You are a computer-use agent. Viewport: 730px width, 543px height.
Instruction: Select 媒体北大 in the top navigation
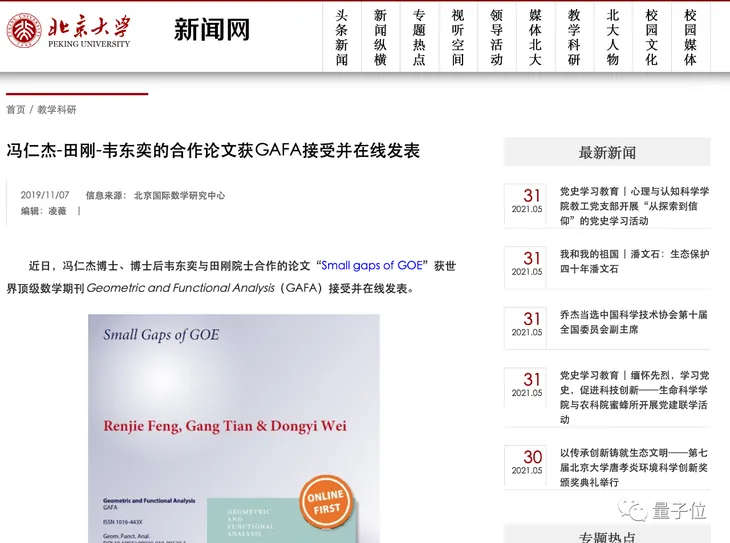pos(535,37)
